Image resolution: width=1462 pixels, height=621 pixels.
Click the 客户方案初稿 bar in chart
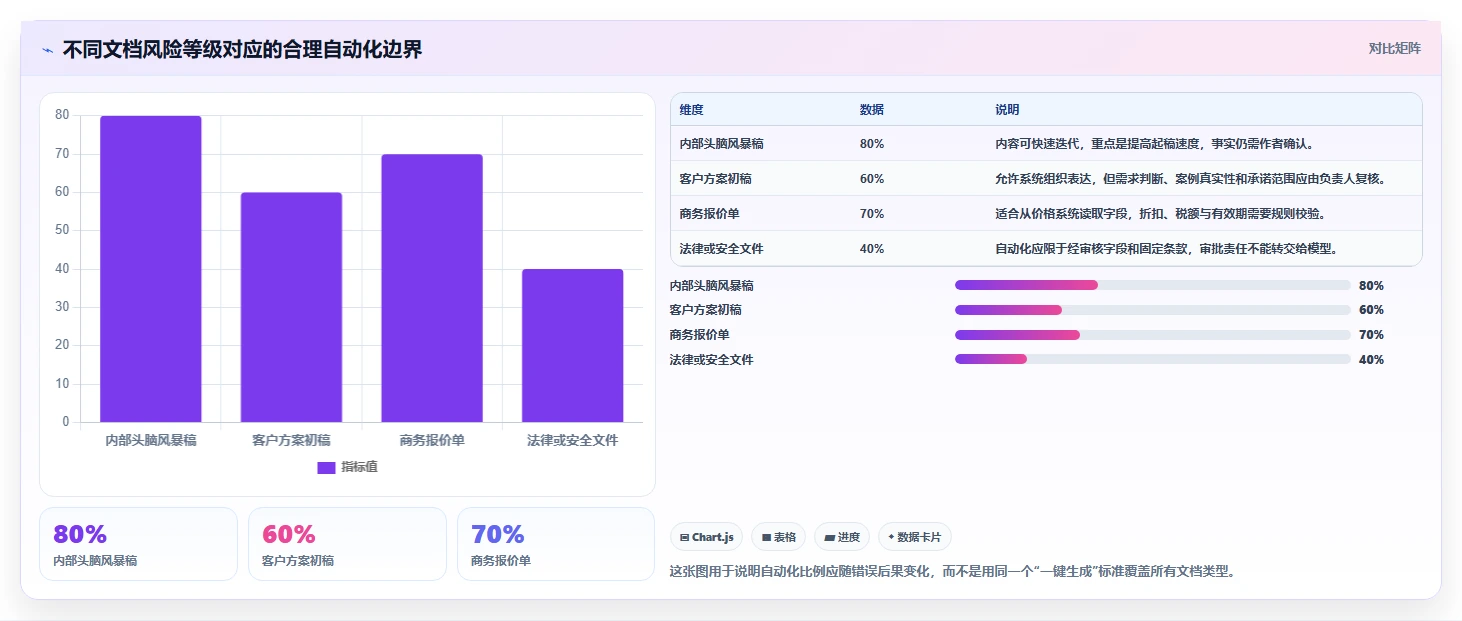[x=291, y=307]
